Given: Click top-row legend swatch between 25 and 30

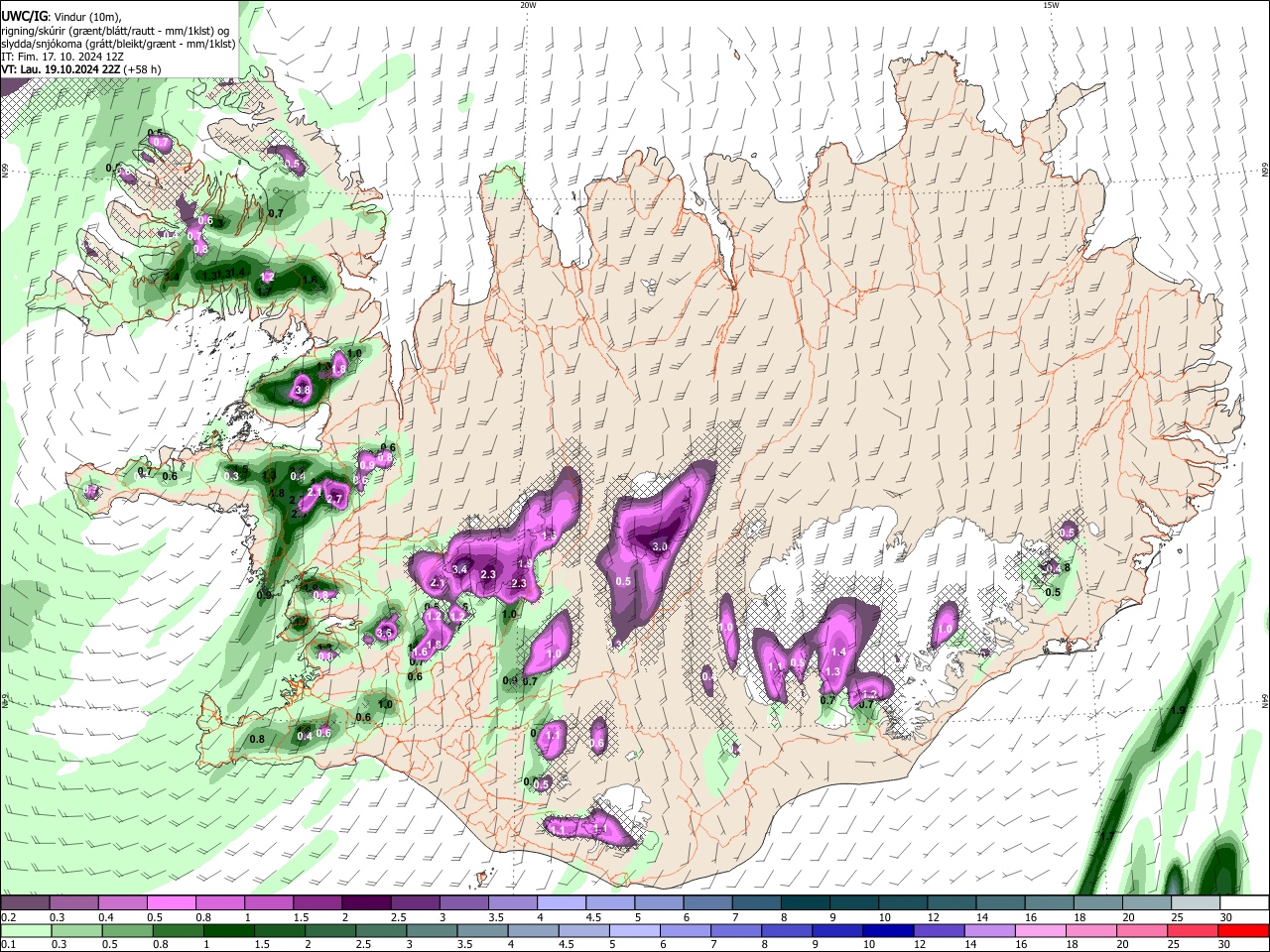Looking at the screenshot, I should pyautogui.click(x=1197, y=903).
